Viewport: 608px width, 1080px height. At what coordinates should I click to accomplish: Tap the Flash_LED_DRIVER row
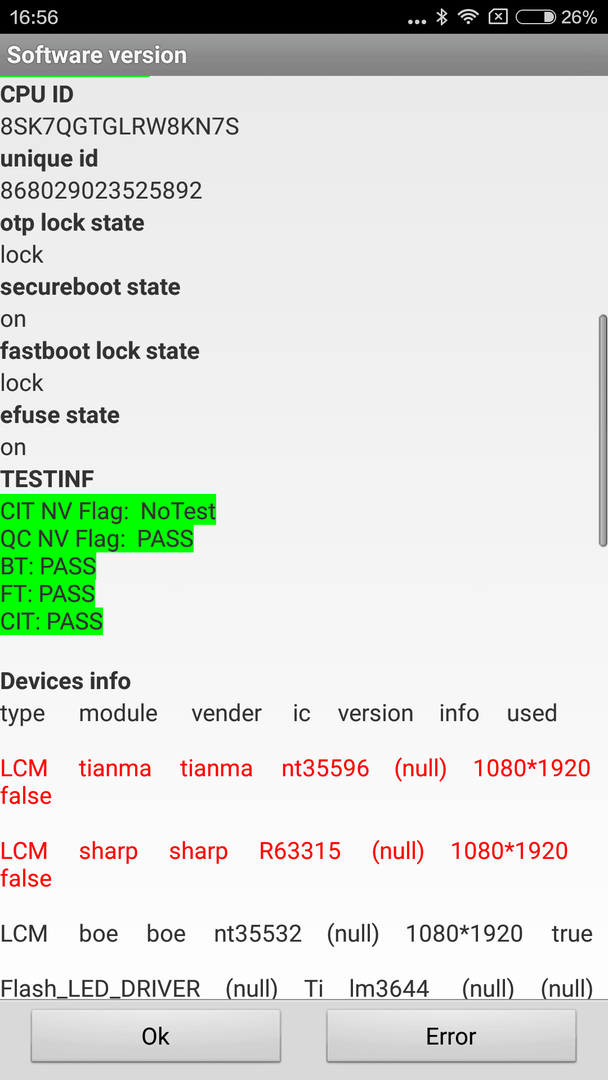(297, 989)
